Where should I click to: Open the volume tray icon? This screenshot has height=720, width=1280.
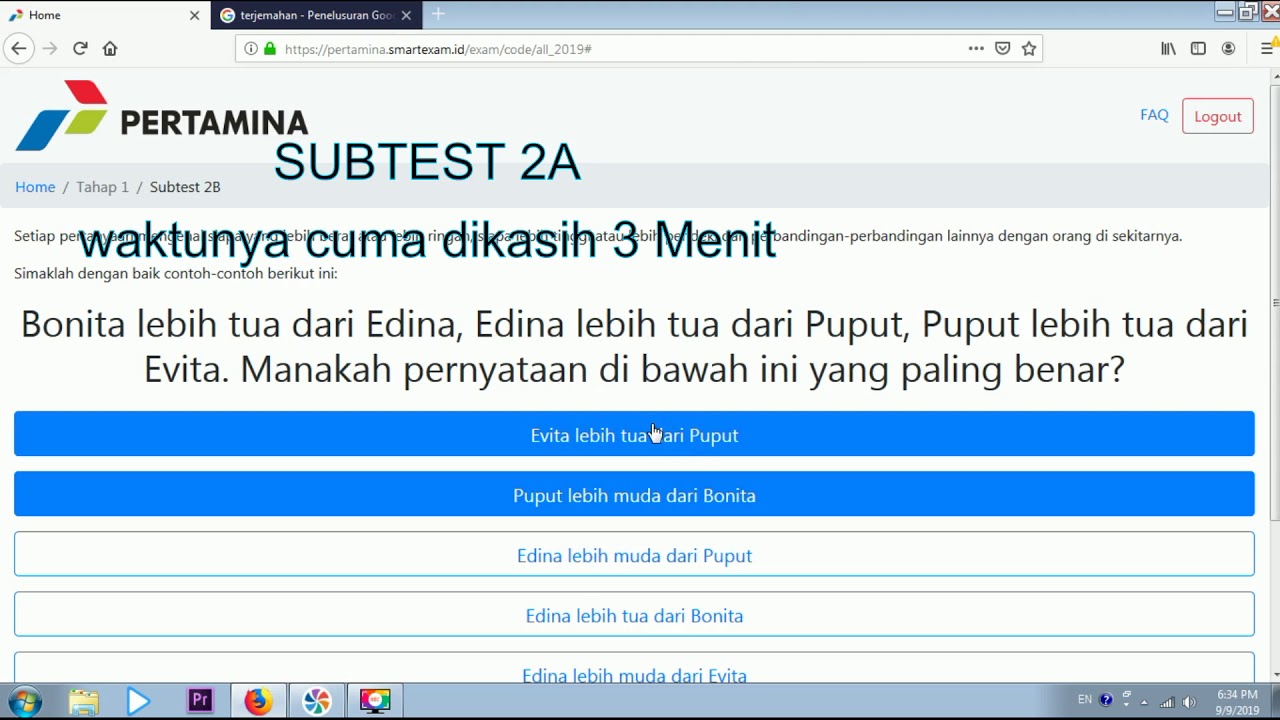coord(1189,701)
